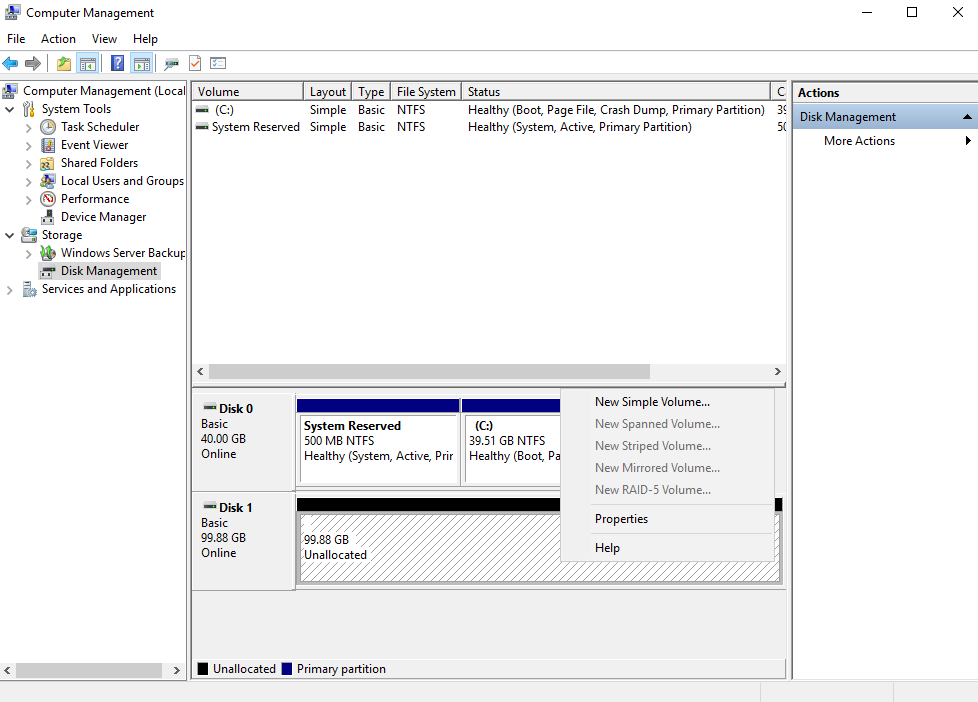Click the Shared Folders icon
This screenshot has height=702, width=978.
[47, 163]
